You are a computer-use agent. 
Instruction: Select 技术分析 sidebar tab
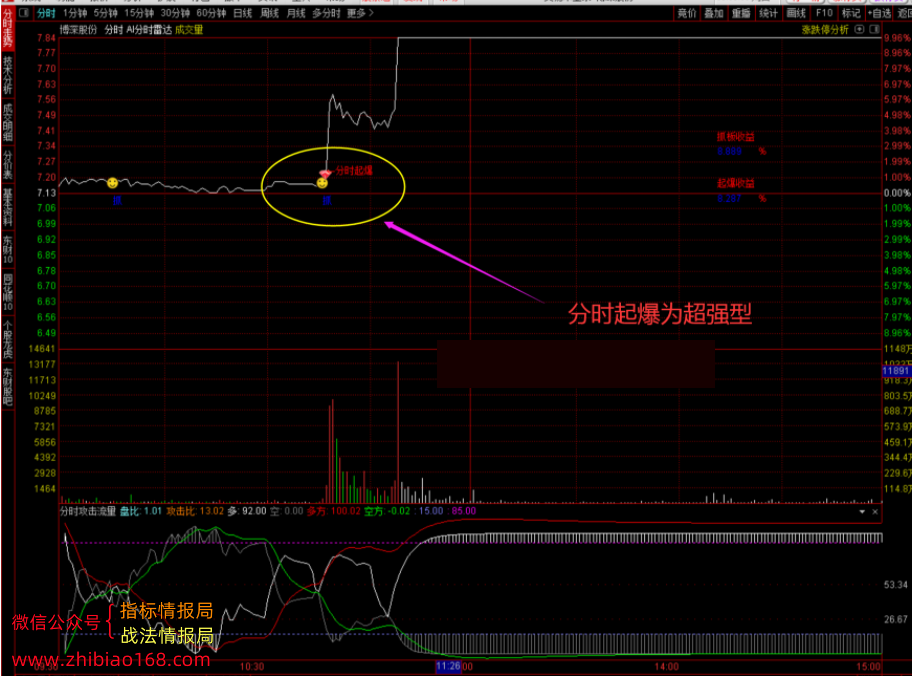coord(8,74)
